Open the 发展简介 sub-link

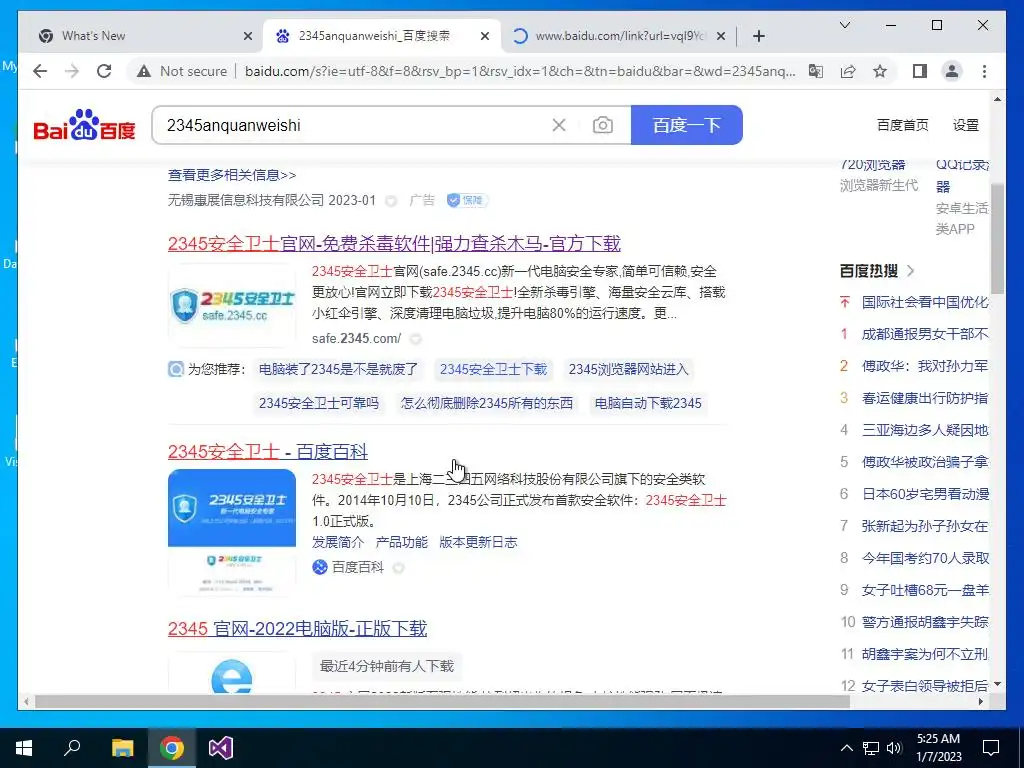(338, 542)
